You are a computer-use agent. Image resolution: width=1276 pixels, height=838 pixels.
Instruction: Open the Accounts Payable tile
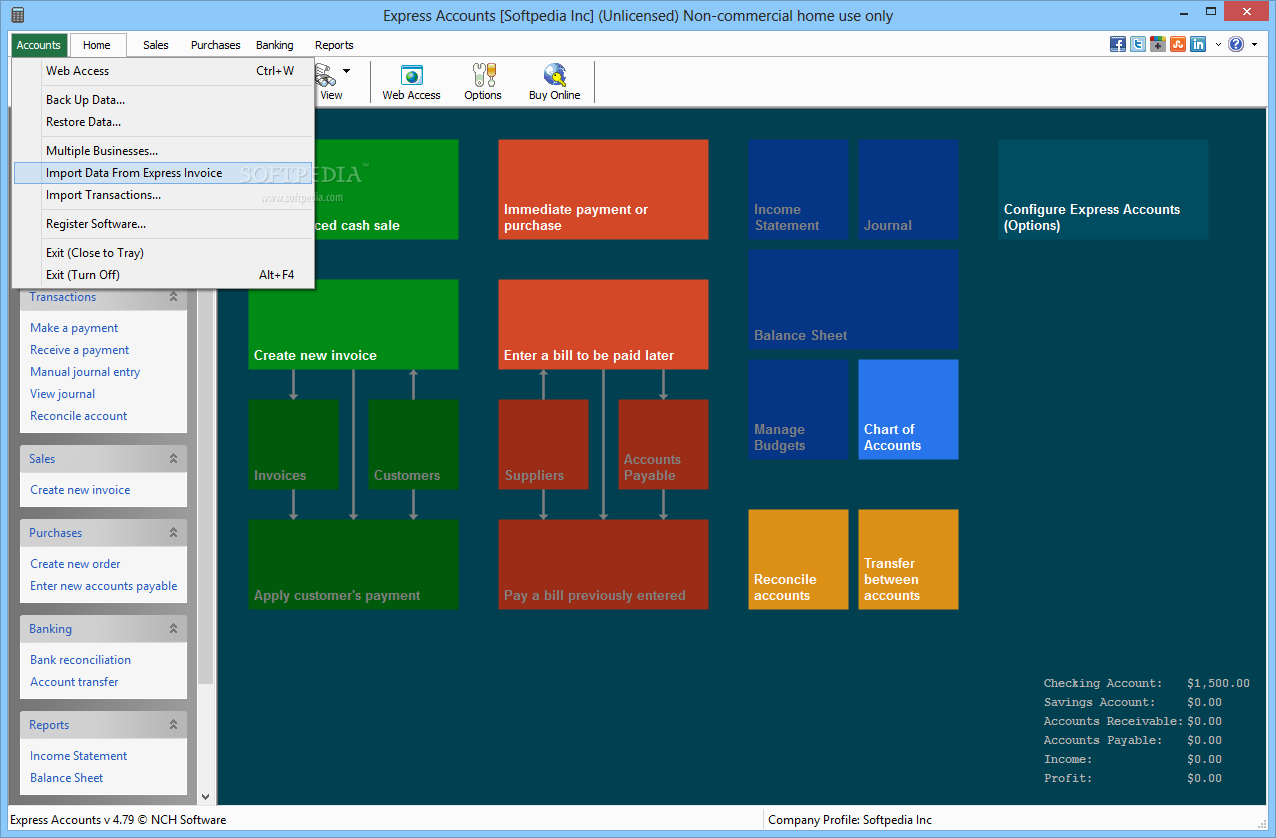pos(663,444)
